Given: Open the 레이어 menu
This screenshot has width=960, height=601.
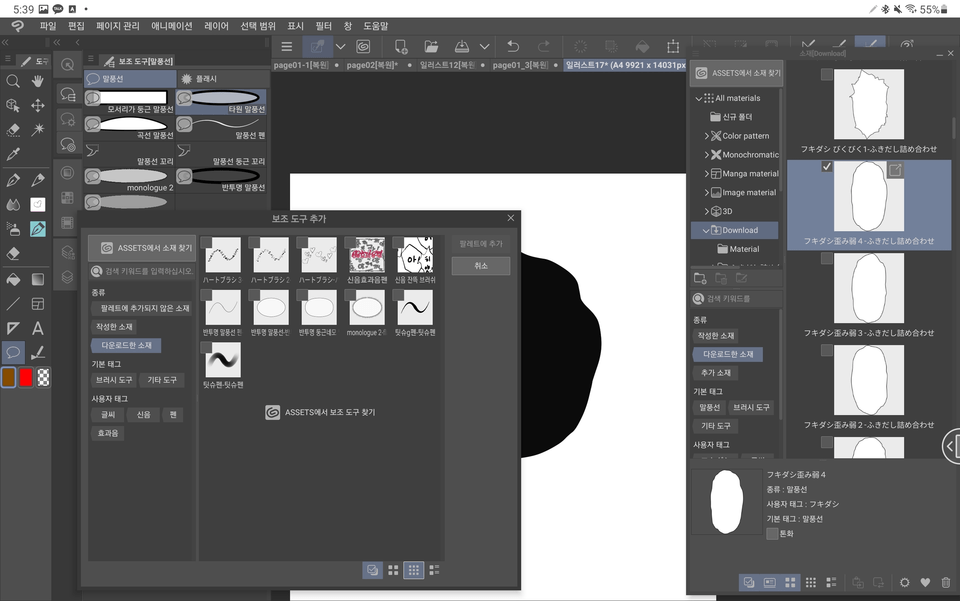Looking at the screenshot, I should 216,26.
